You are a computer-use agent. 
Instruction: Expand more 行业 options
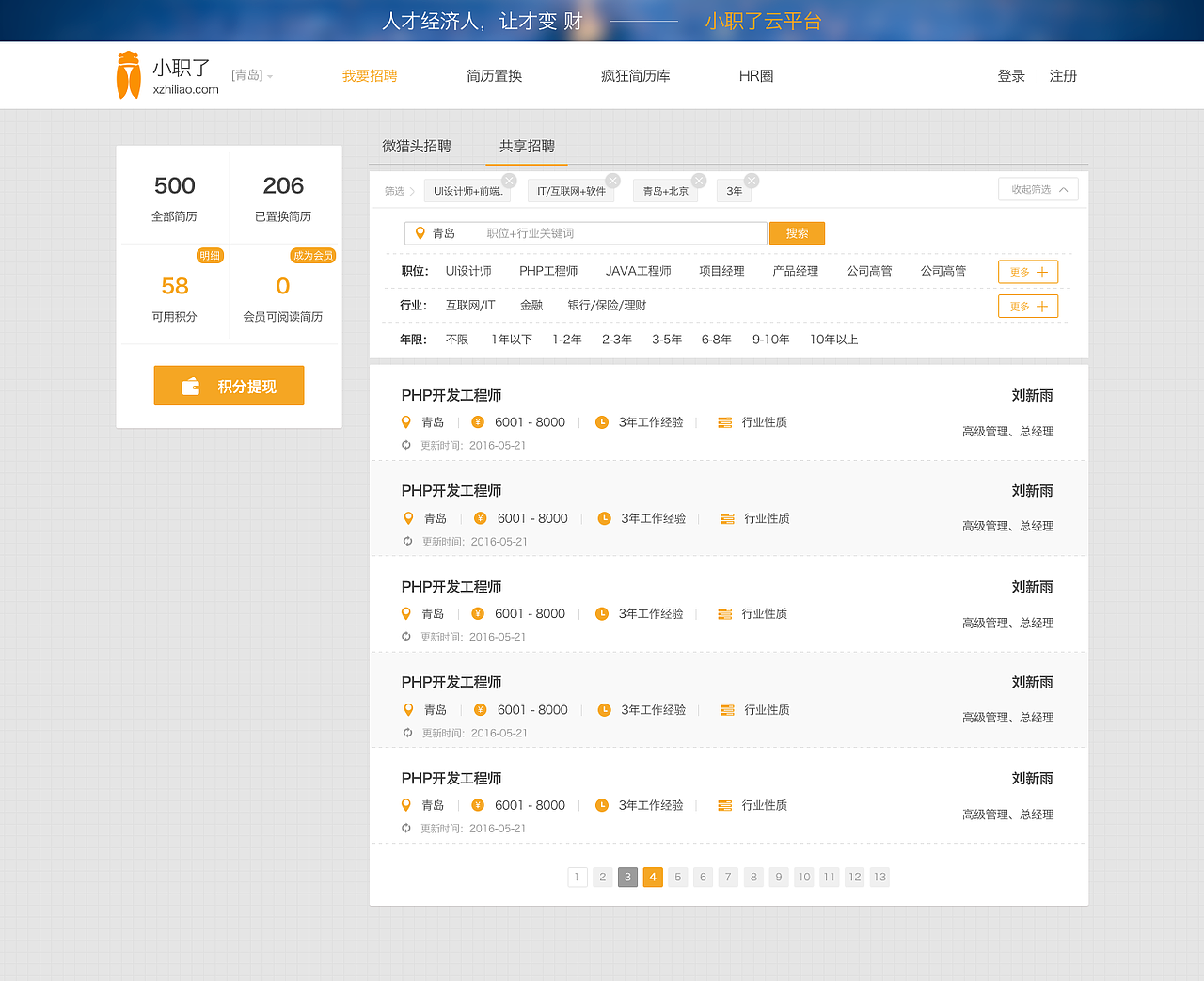(x=1028, y=307)
